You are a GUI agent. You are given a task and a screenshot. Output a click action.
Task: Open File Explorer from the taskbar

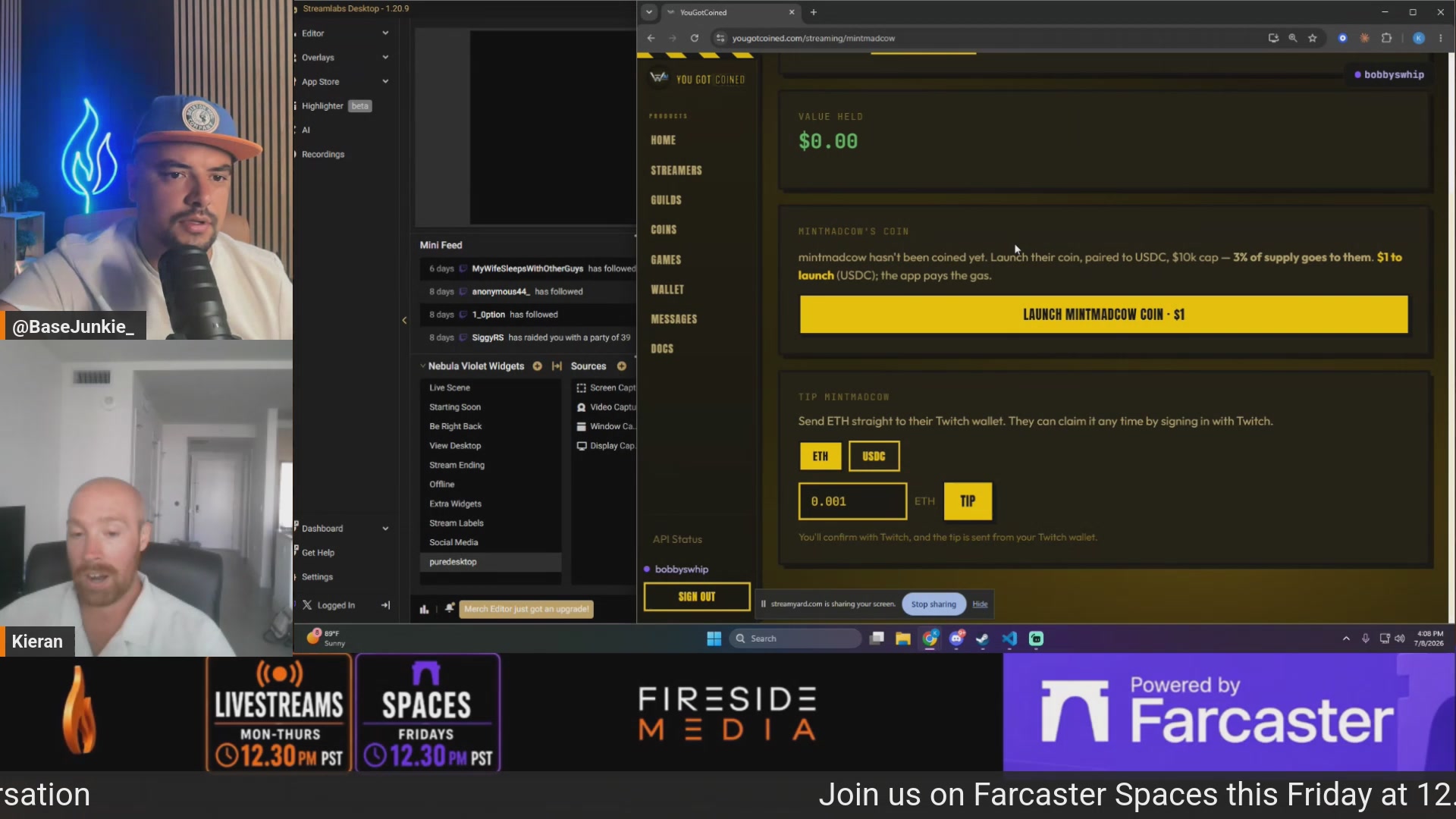(902, 639)
